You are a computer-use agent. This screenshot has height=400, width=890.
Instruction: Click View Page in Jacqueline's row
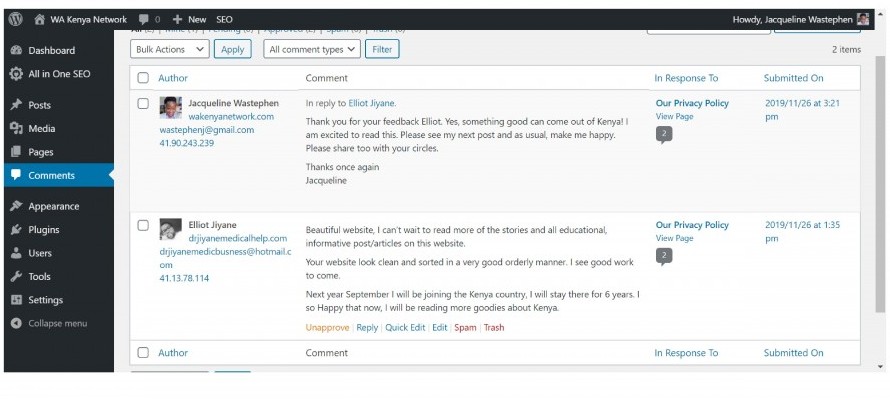point(675,116)
